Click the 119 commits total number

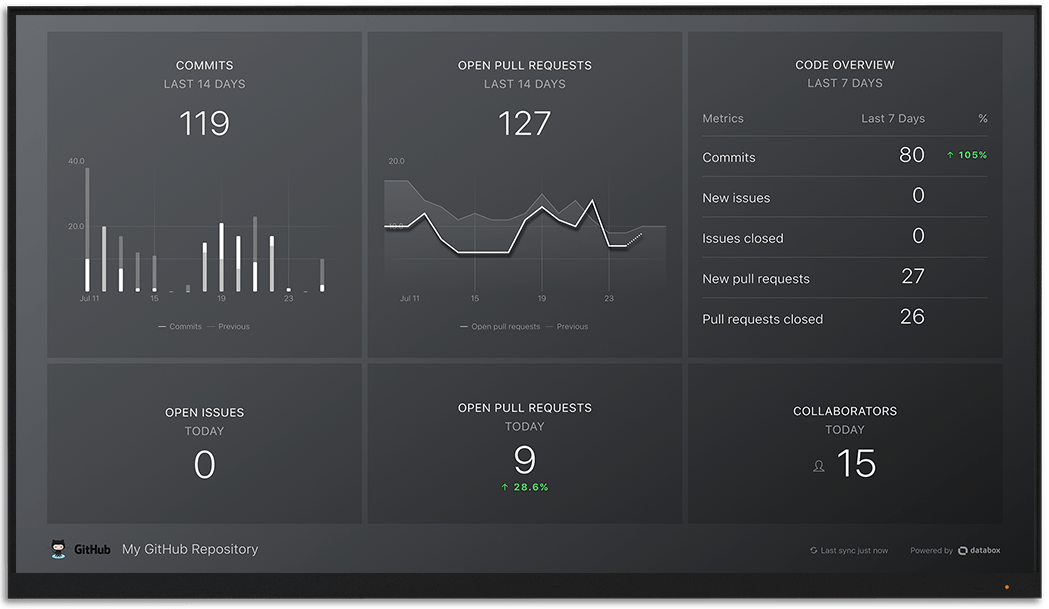pyautogui.click(x=204, y=124)
